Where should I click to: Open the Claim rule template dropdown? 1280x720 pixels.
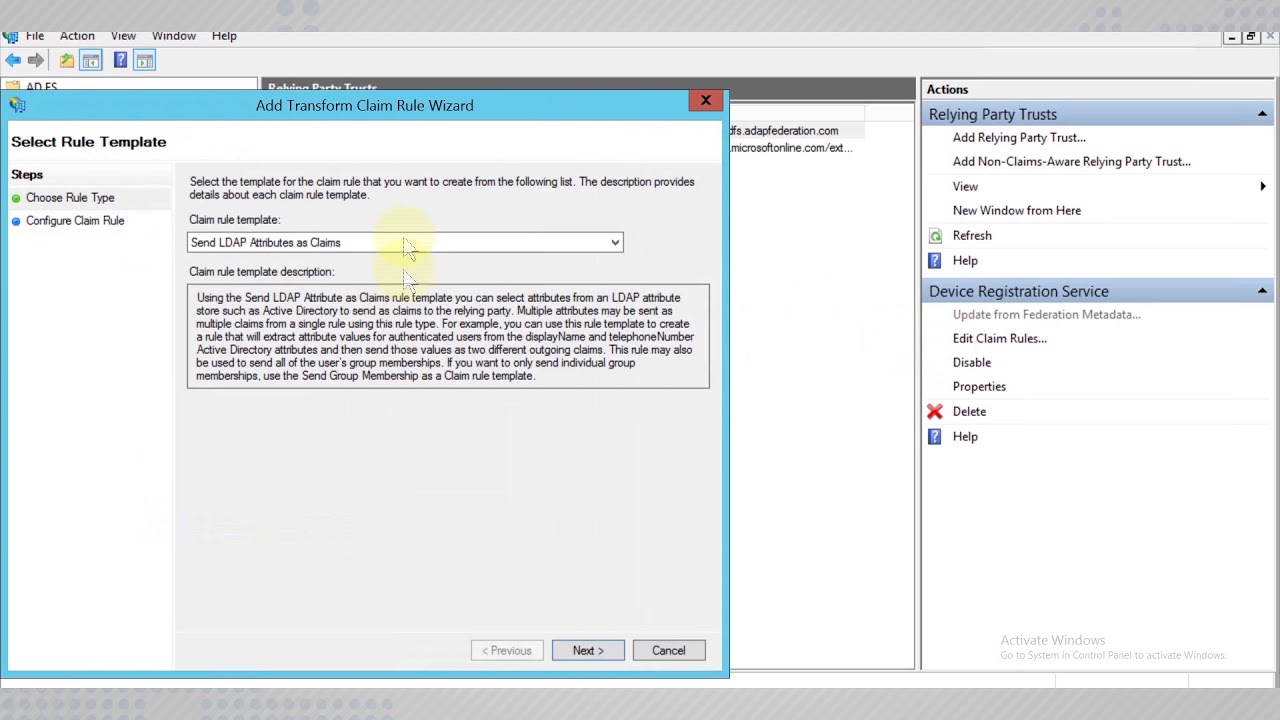(405, 242)
